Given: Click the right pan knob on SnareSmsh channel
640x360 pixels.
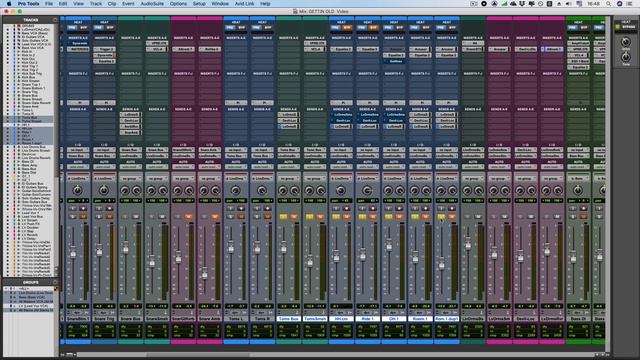Looking at the screenshot, I should (x=162, y=190).
